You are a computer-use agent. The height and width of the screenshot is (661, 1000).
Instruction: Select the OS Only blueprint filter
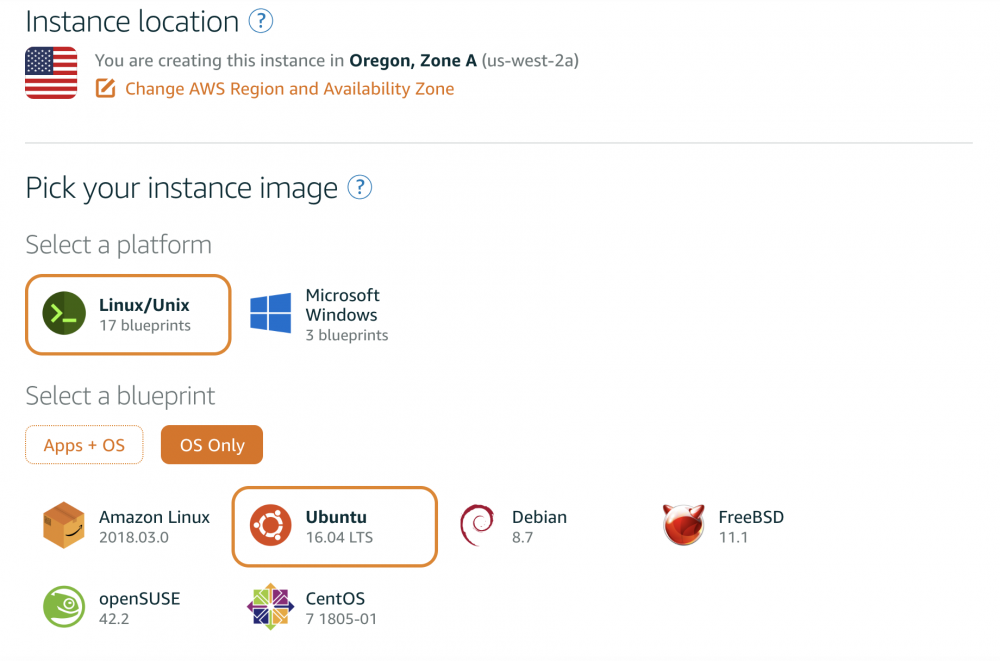tap(211, 444)
